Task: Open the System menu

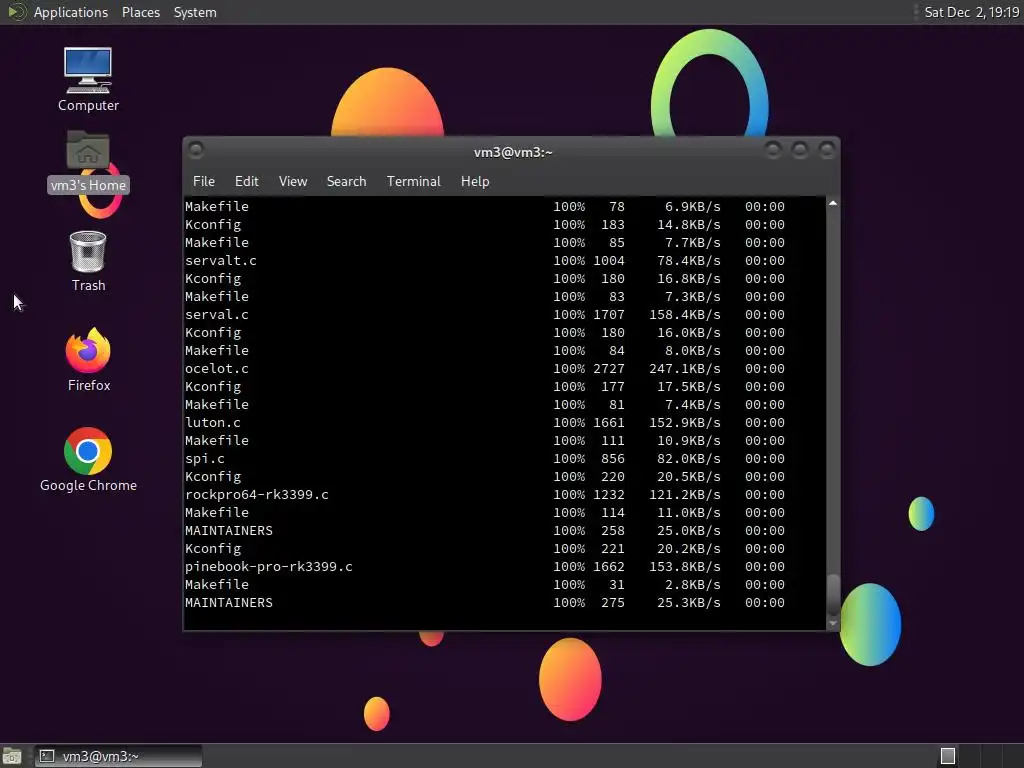Action: click(195, 12)
